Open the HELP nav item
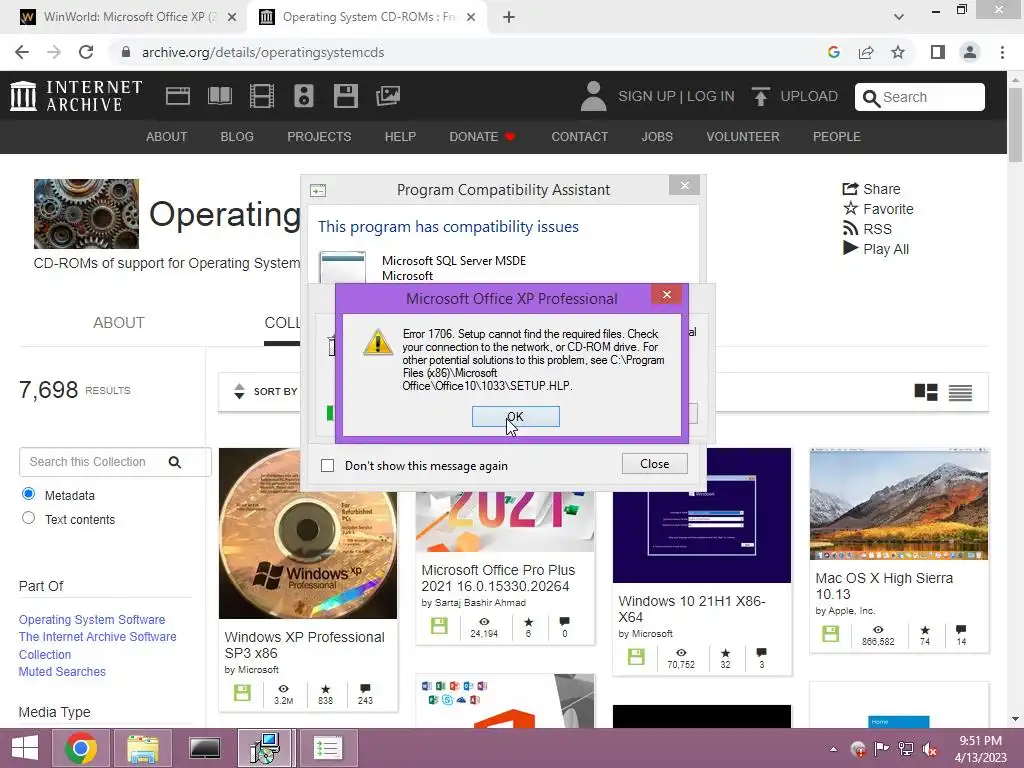Image resolution: width=1024 pixels, height=768 pixels. pyautogui.click(x=400, y=136)
